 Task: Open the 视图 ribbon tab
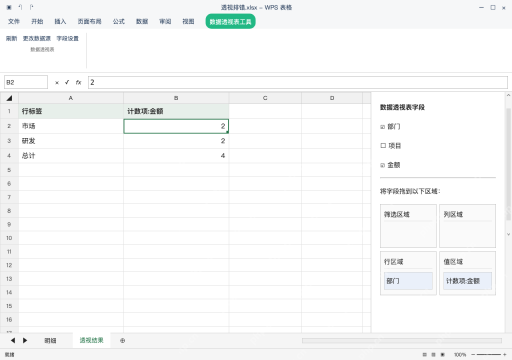(188, 21)
